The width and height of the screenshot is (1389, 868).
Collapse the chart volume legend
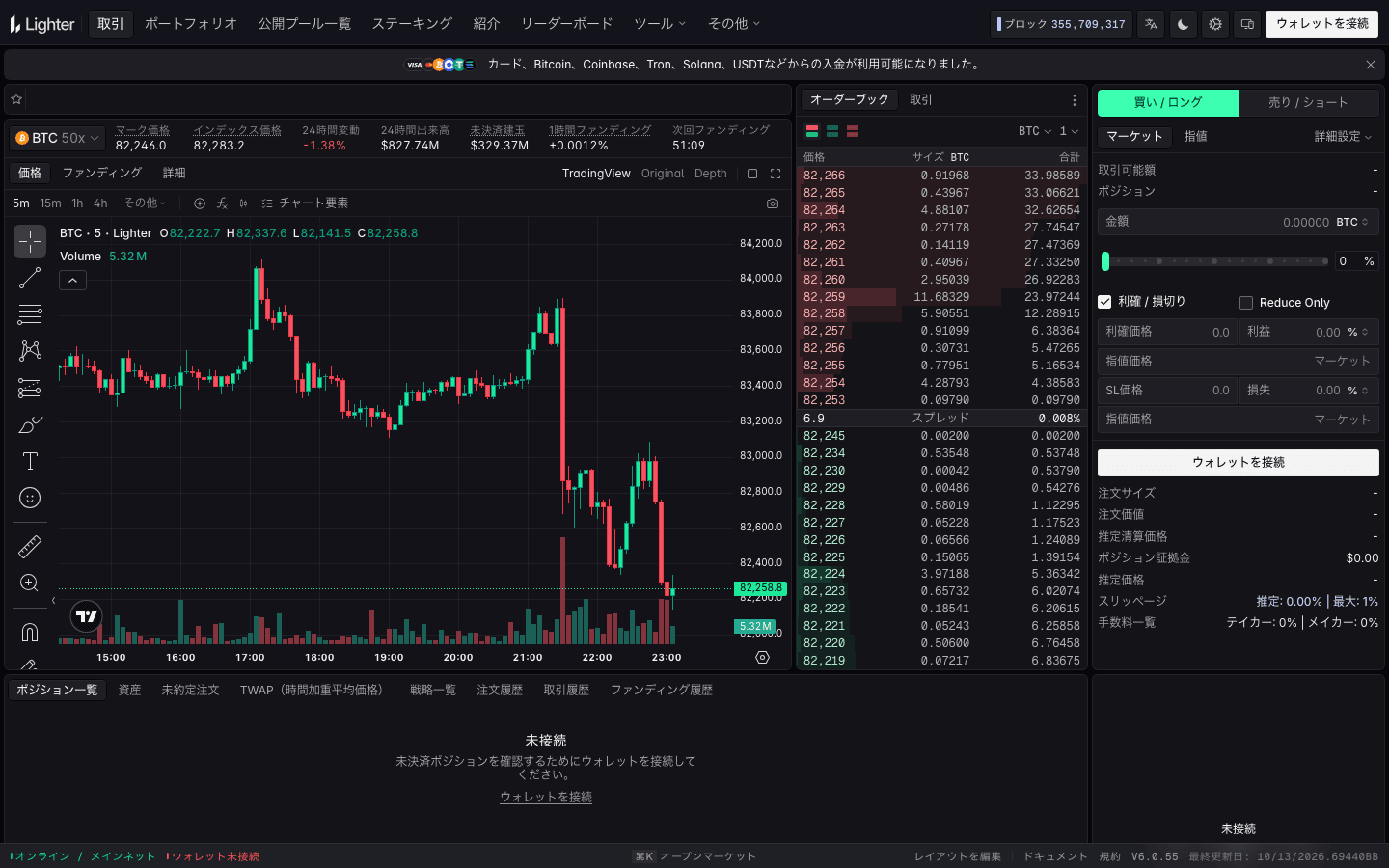click(73, 280)
